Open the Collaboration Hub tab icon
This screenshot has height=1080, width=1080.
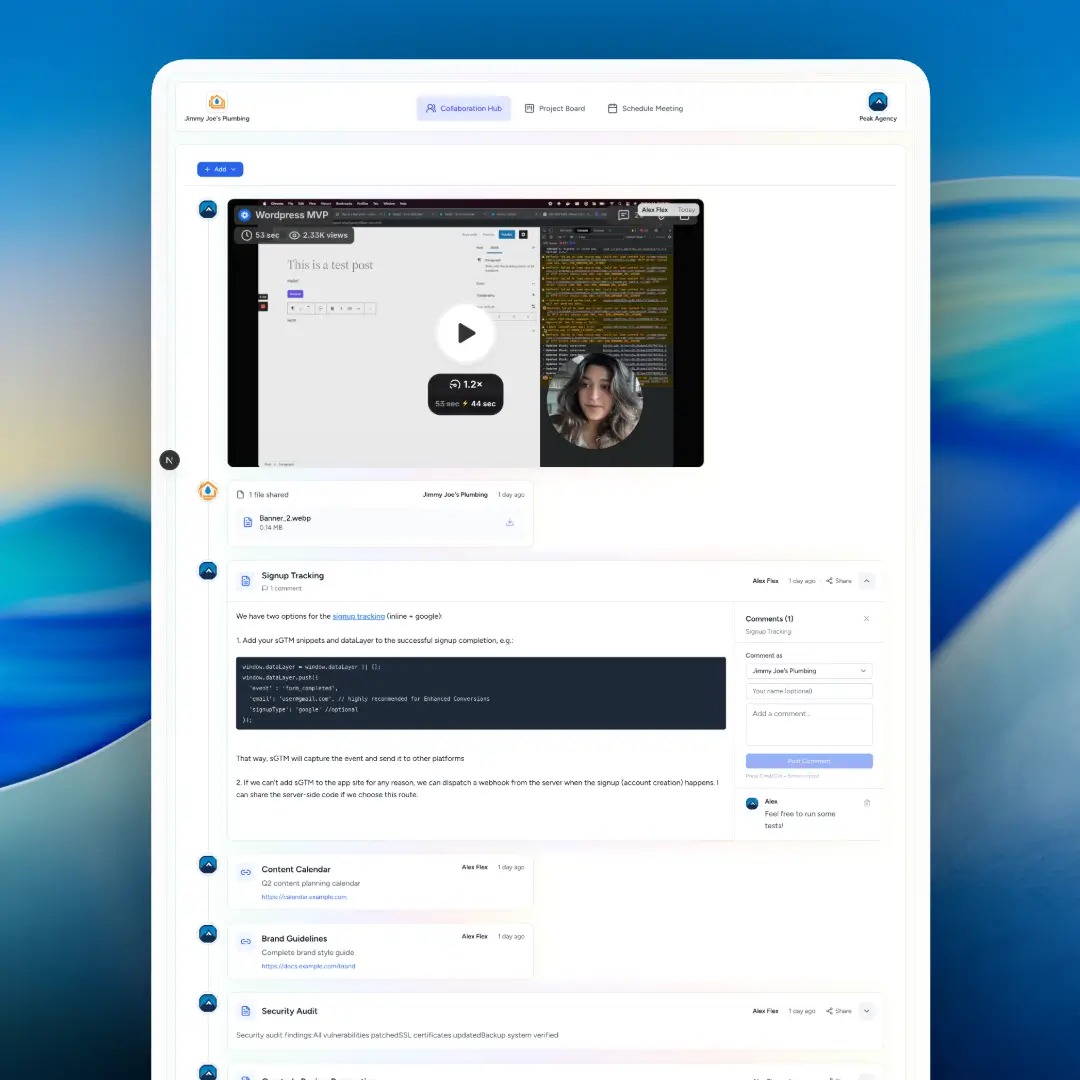pyautogui.click(x=429, y=108)
